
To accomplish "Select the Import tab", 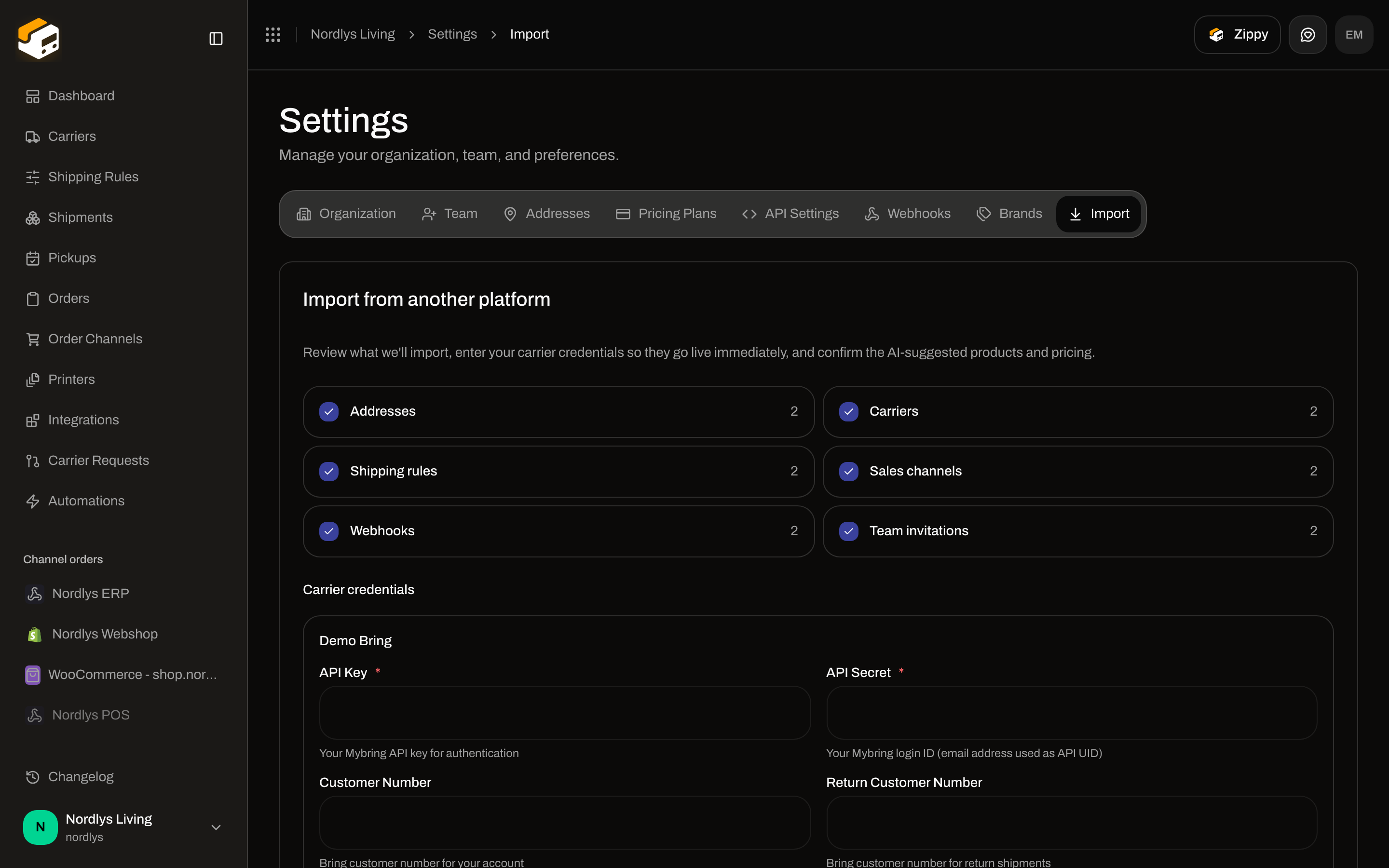I will [1099, 214].
